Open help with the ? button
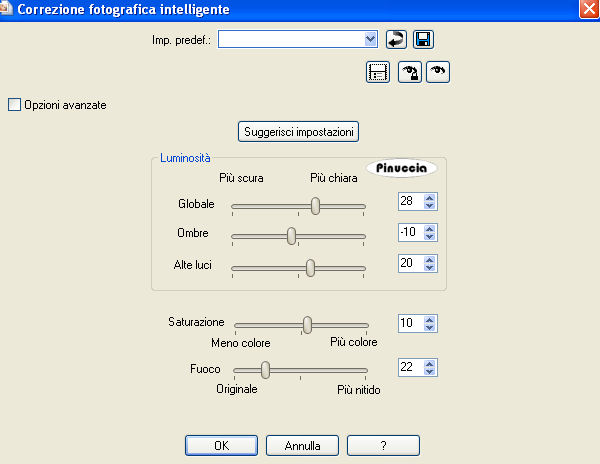 coord(383,444)
